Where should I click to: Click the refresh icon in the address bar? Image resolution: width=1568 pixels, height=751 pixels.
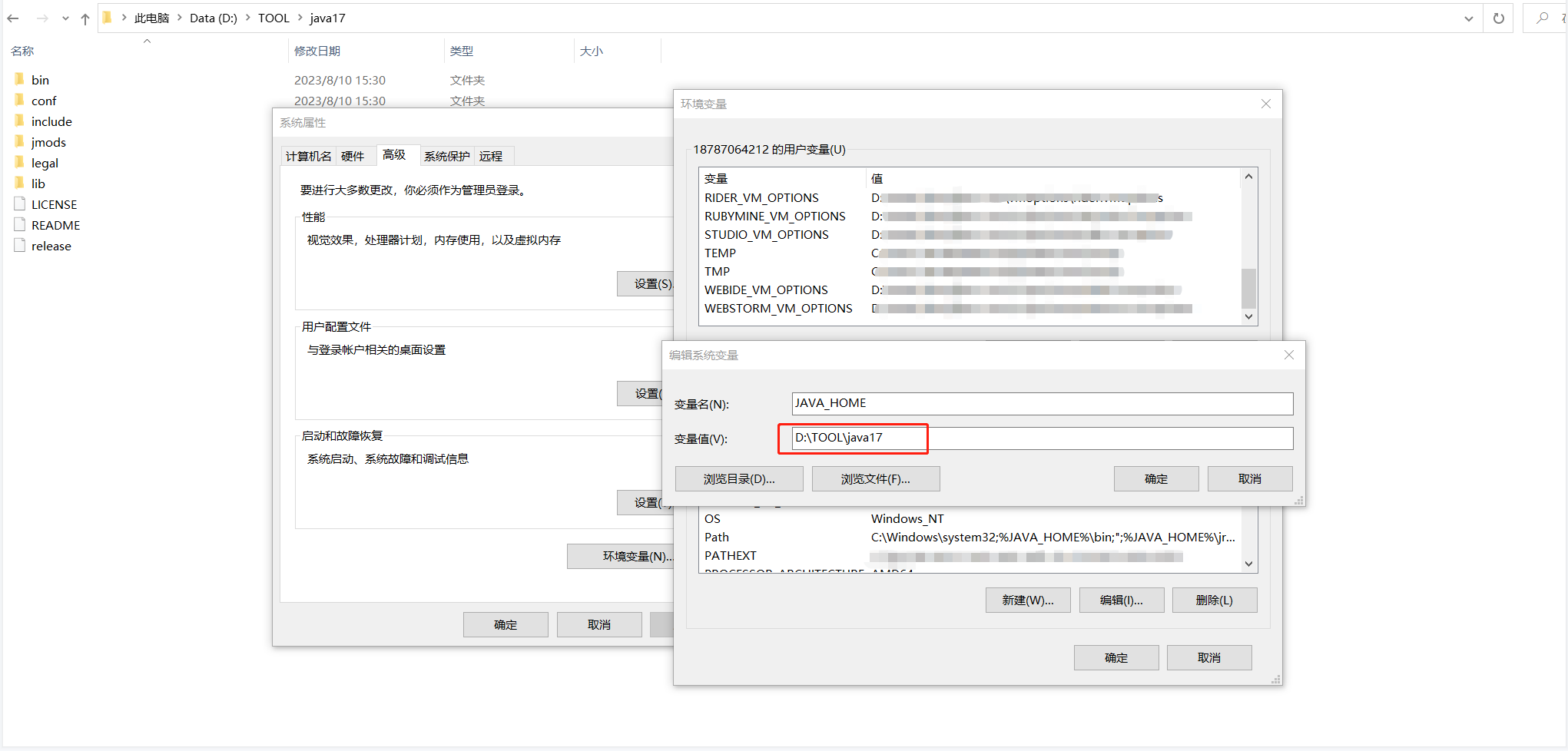click(x=1498, y=18)
